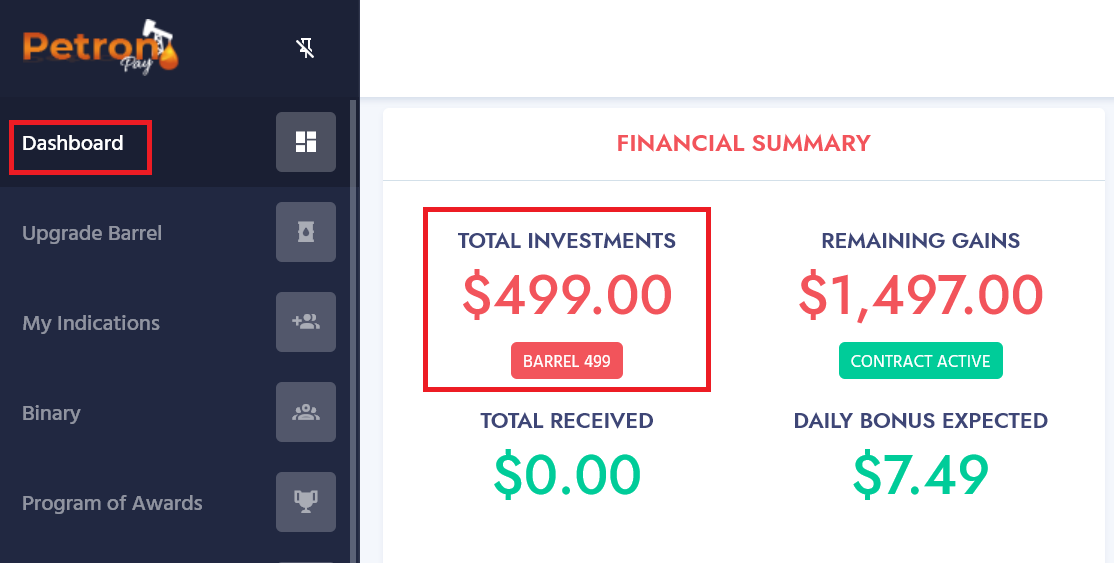
Task: Open Program of Awards in the sidebar
Action: click(x=112, y=503)
